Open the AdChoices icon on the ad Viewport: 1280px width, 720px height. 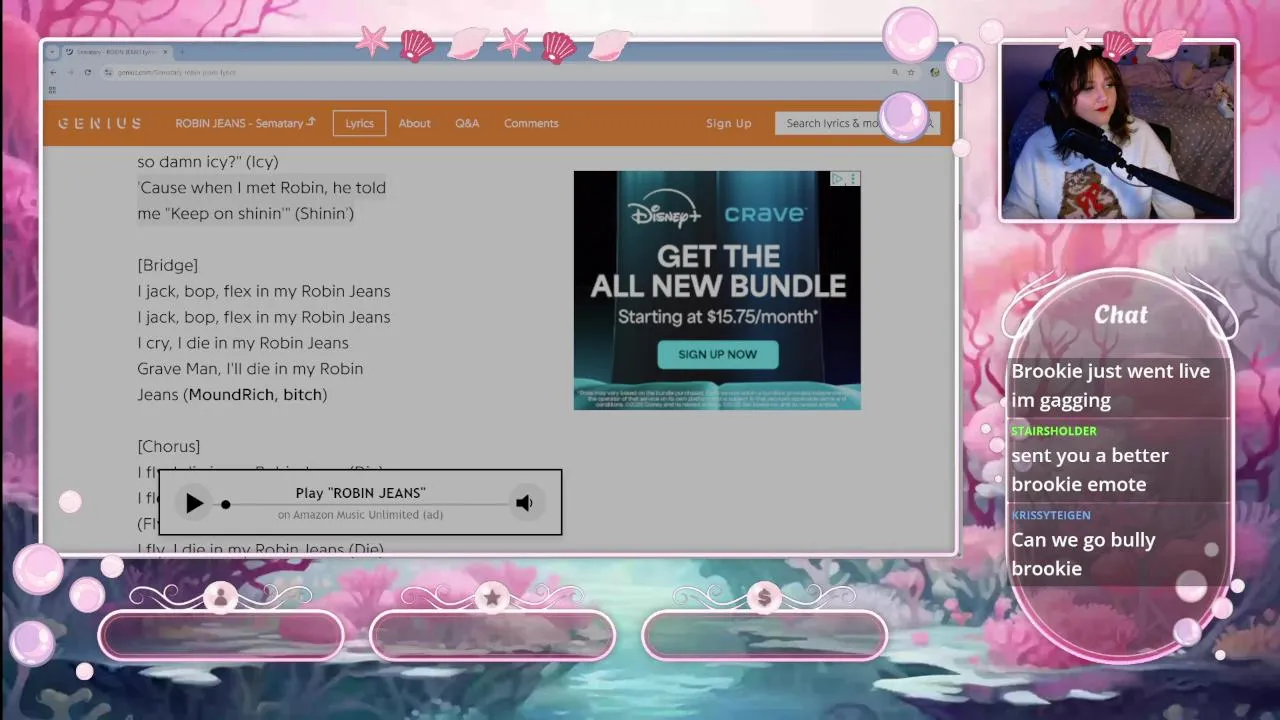tap(837, 179)
